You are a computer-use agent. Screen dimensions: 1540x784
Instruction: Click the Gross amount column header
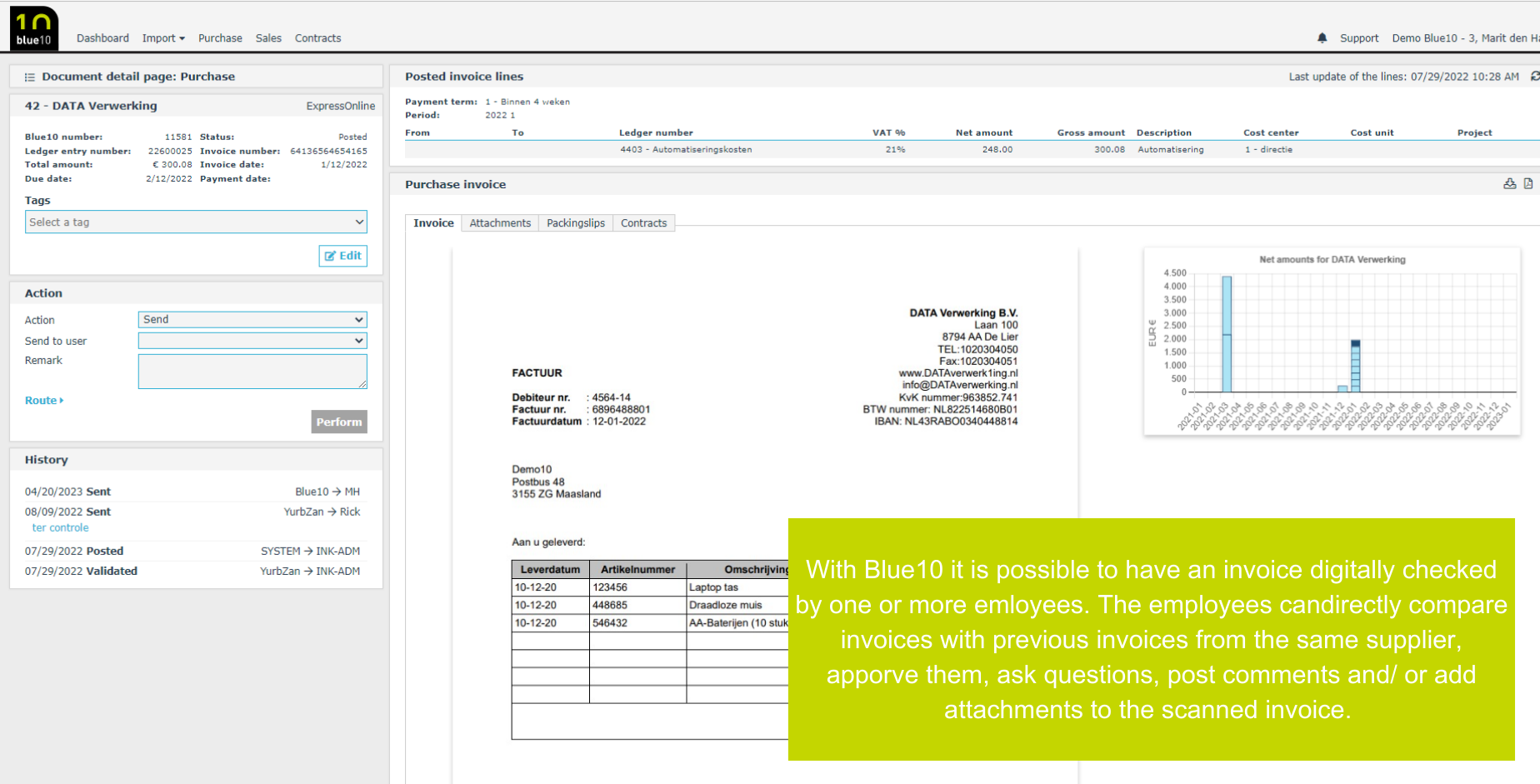1091,133
